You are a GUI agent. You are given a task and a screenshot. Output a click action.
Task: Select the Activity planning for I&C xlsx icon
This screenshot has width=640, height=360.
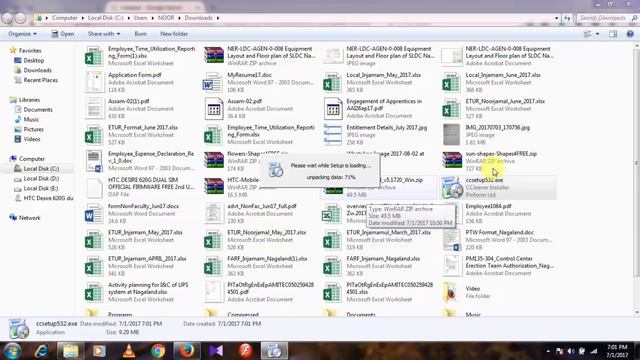coord(94,292)
